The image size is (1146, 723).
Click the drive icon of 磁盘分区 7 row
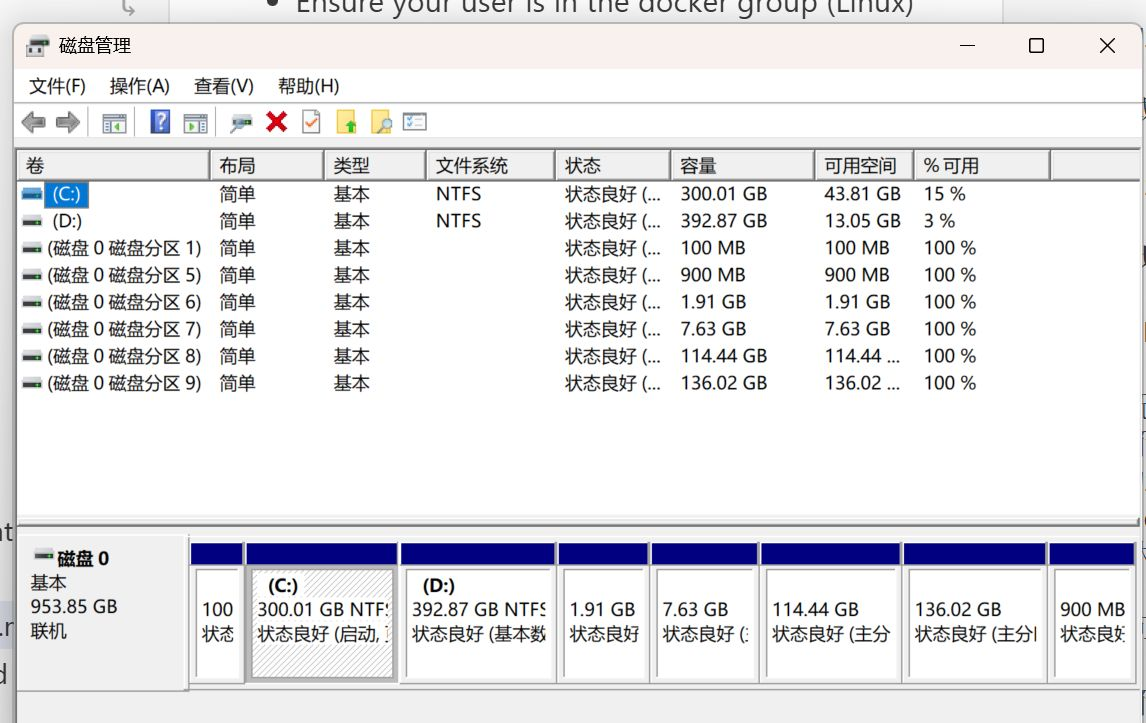point(31,330)
